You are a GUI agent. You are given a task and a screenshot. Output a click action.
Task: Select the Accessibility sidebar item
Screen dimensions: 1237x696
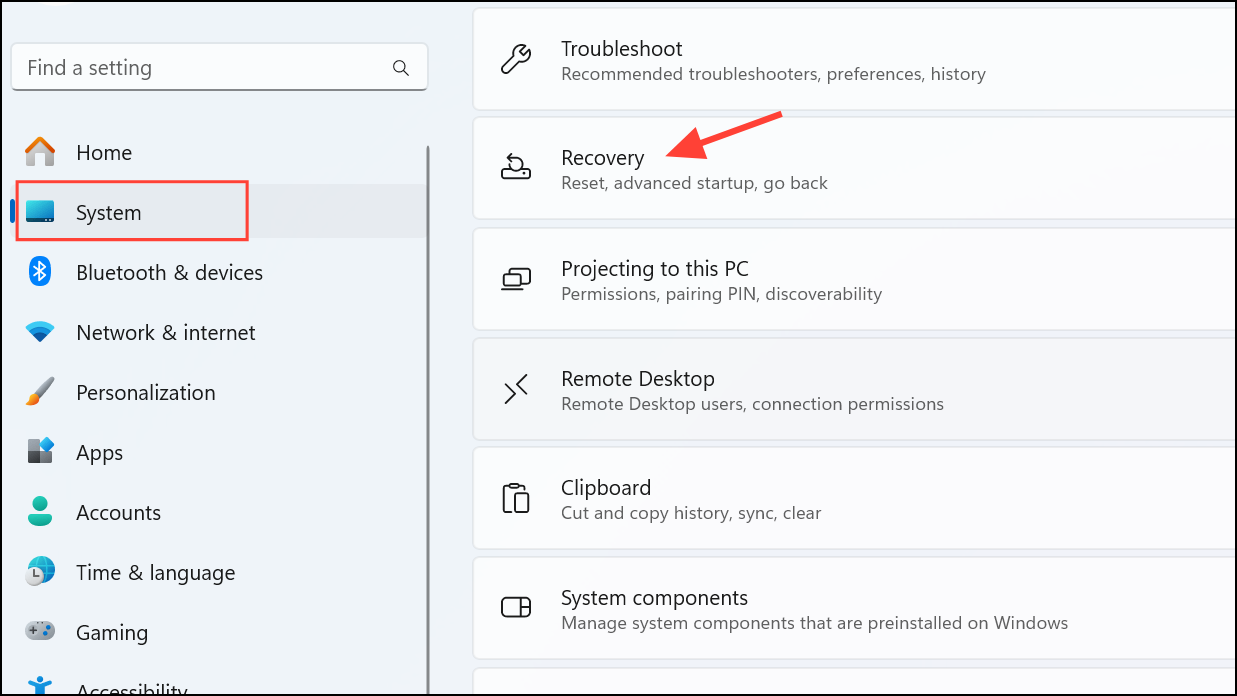coord(131,686)
